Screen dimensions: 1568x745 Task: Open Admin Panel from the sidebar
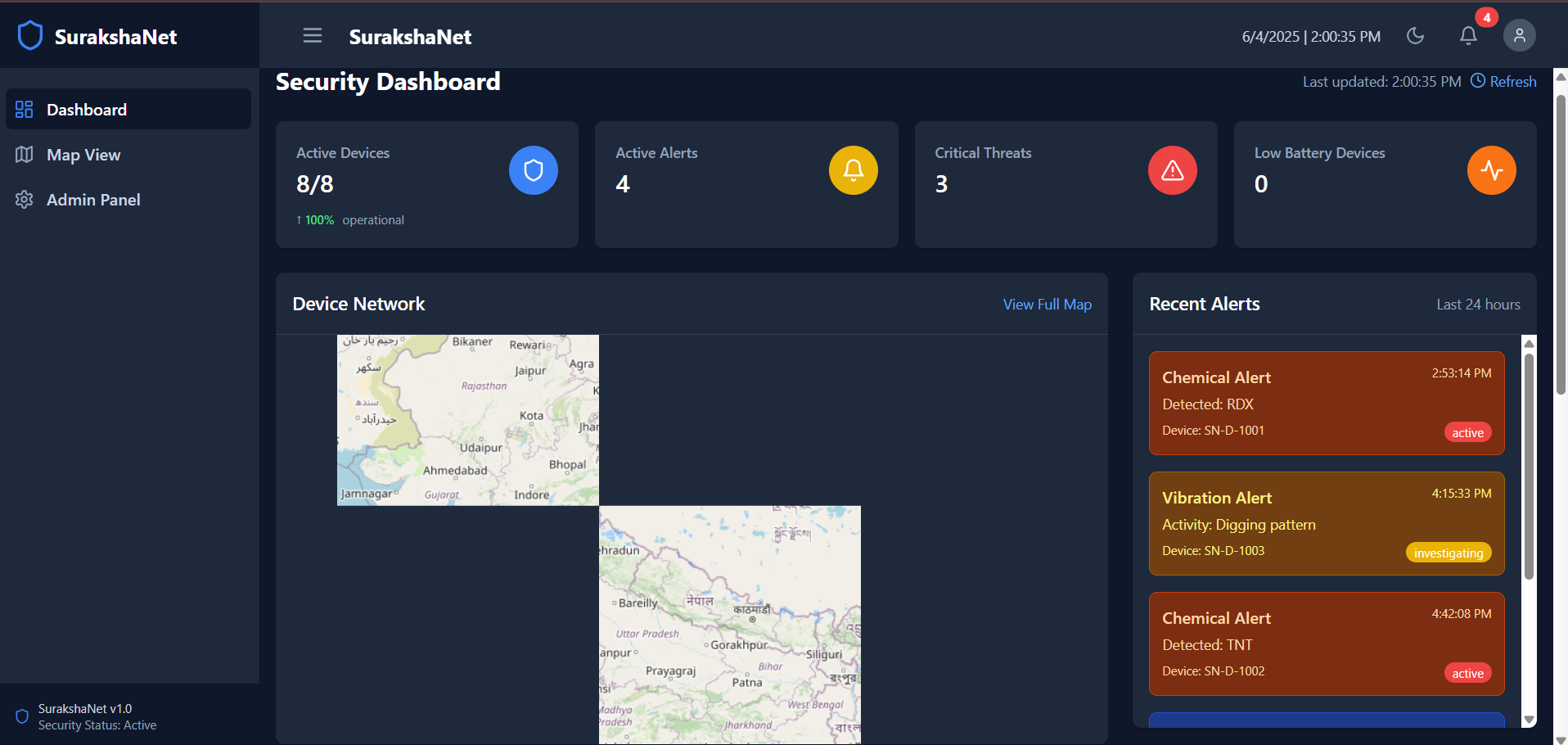(128, 200)
